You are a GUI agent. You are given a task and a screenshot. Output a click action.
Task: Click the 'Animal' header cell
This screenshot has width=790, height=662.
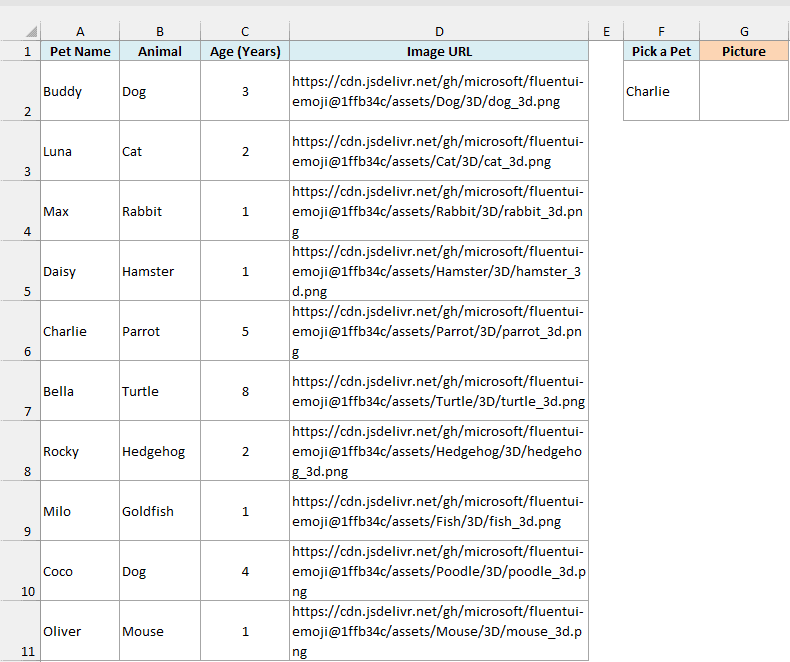click(160, 51)
